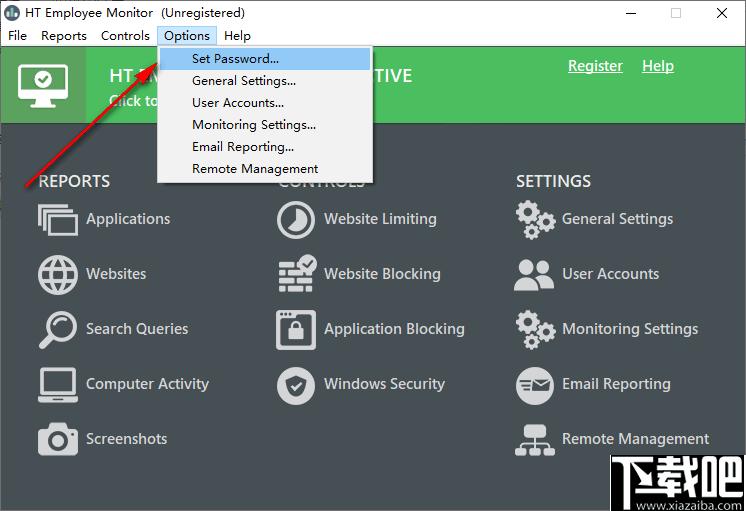Click the Website Blocking firewall icon
This screenshot has height=511, width=746.
296,274
